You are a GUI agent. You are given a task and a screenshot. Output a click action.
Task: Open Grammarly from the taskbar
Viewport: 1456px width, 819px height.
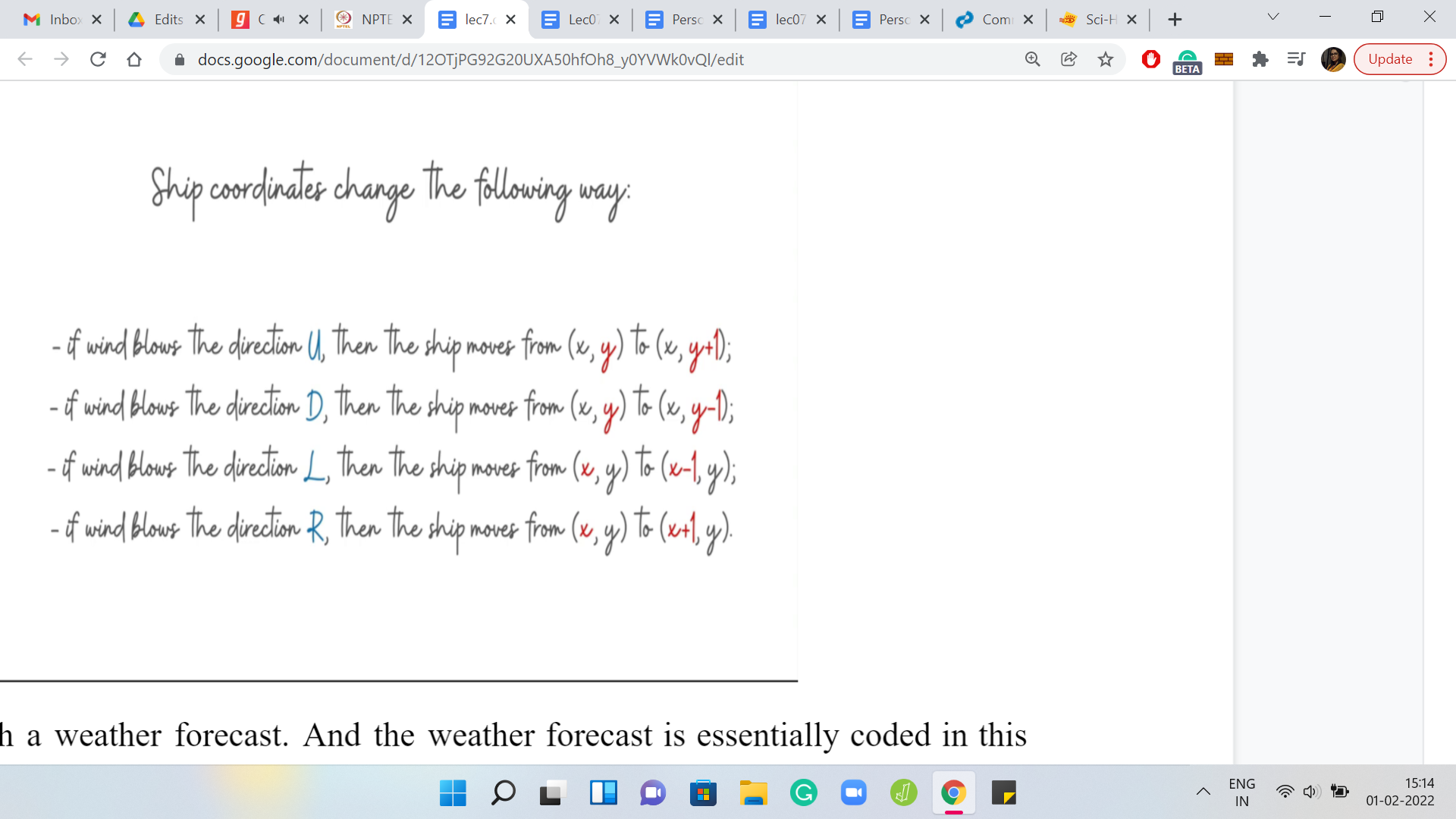pyautogui.click(x=803, y=793)
